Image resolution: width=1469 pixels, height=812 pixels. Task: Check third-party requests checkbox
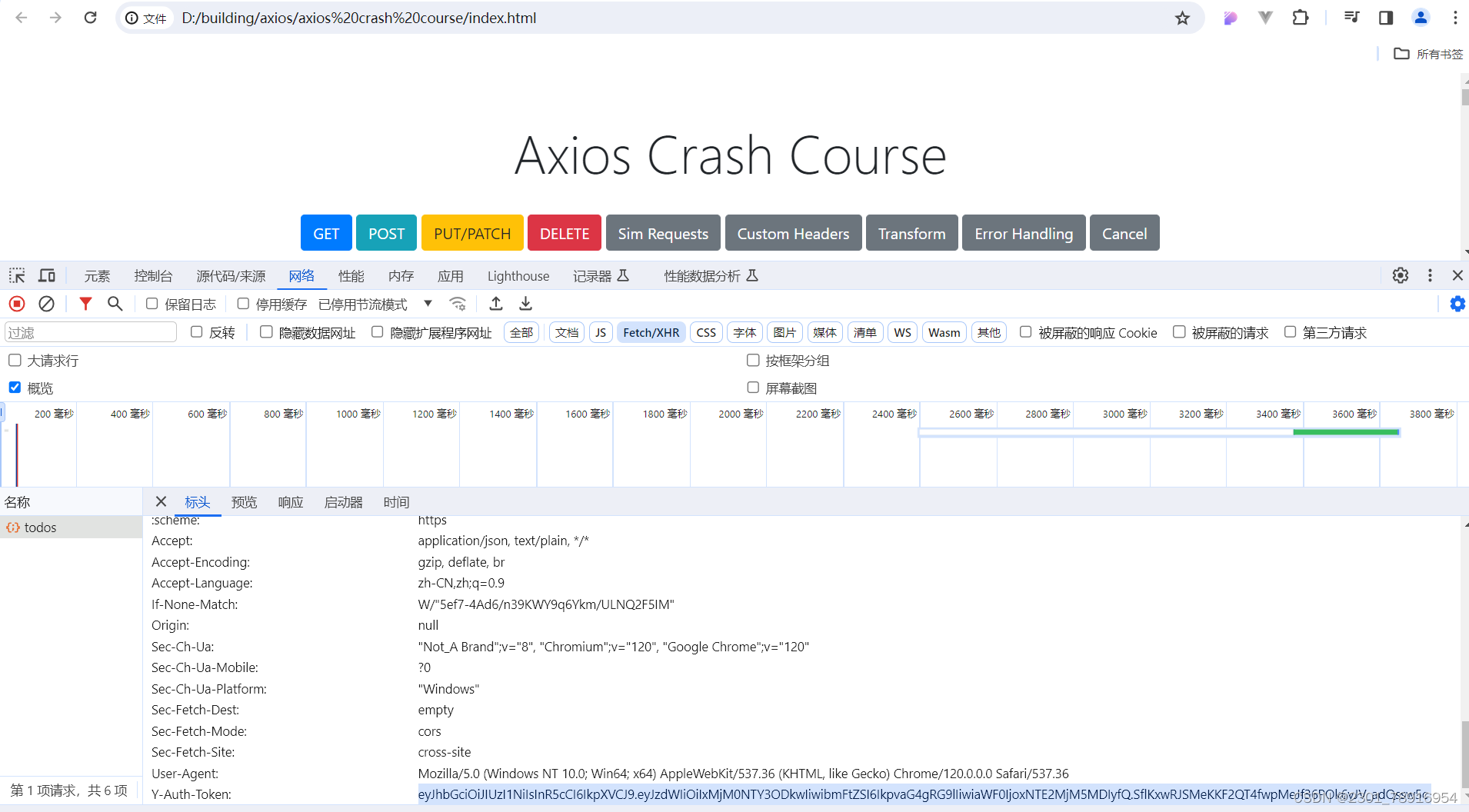(x=1291, y=332)
